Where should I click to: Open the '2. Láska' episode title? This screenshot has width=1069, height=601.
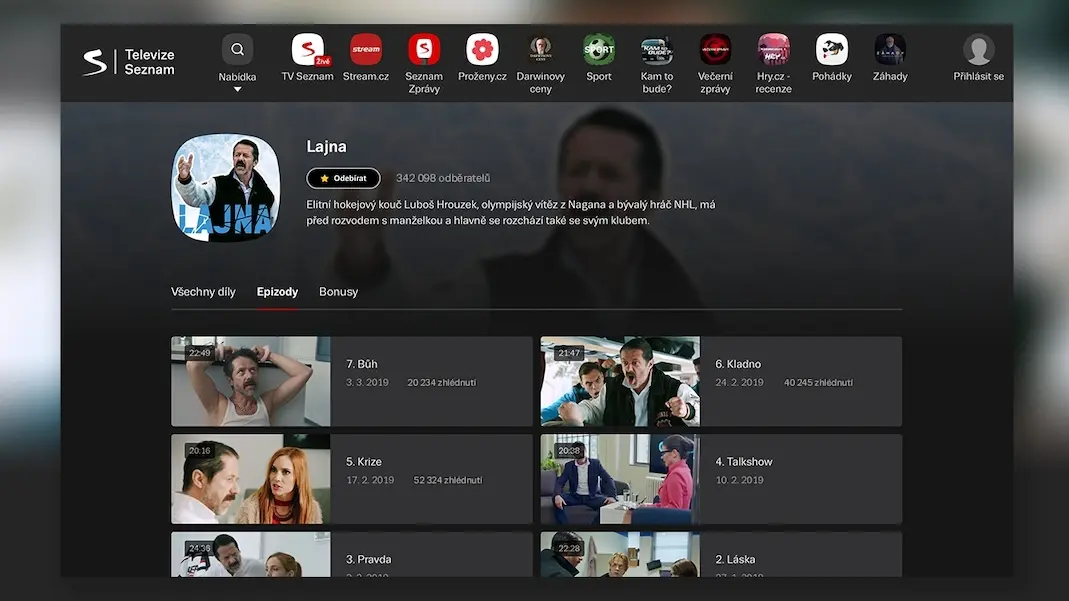pyautogui.click(x=735, y=559)
